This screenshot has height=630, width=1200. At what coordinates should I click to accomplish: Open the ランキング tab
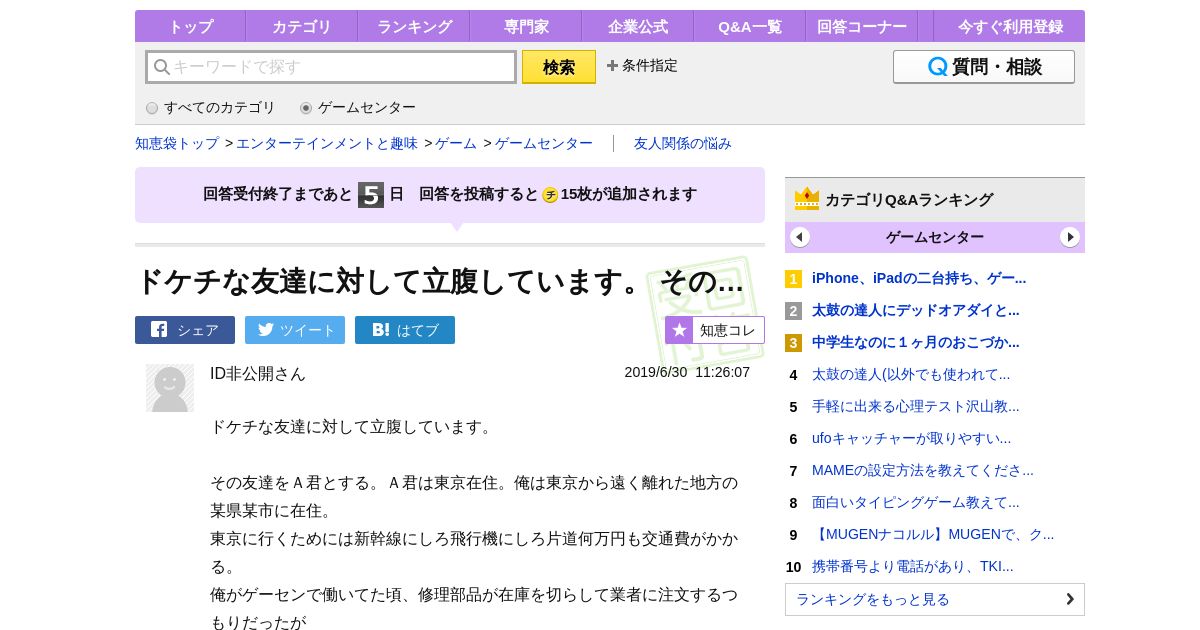pos(413,26)
